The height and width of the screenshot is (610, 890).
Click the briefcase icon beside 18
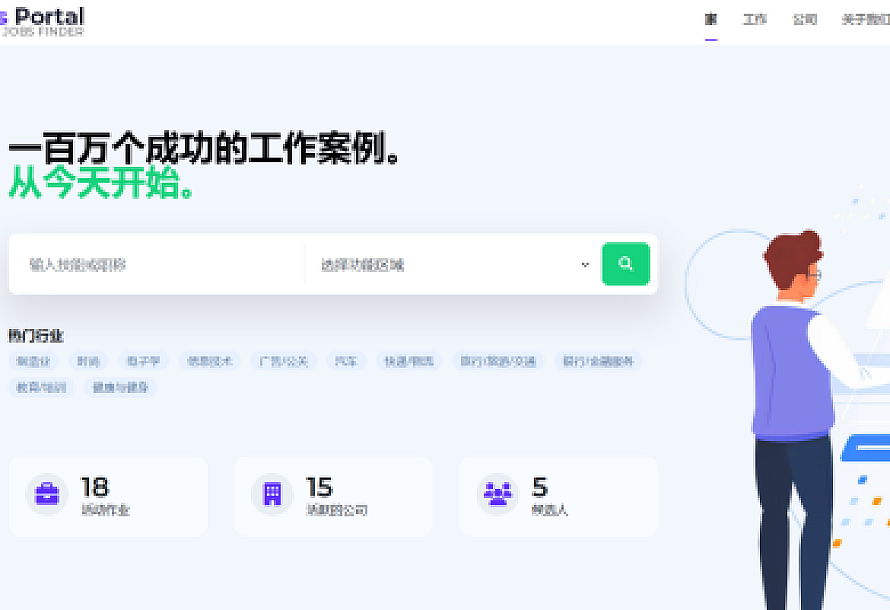[47, 494]
